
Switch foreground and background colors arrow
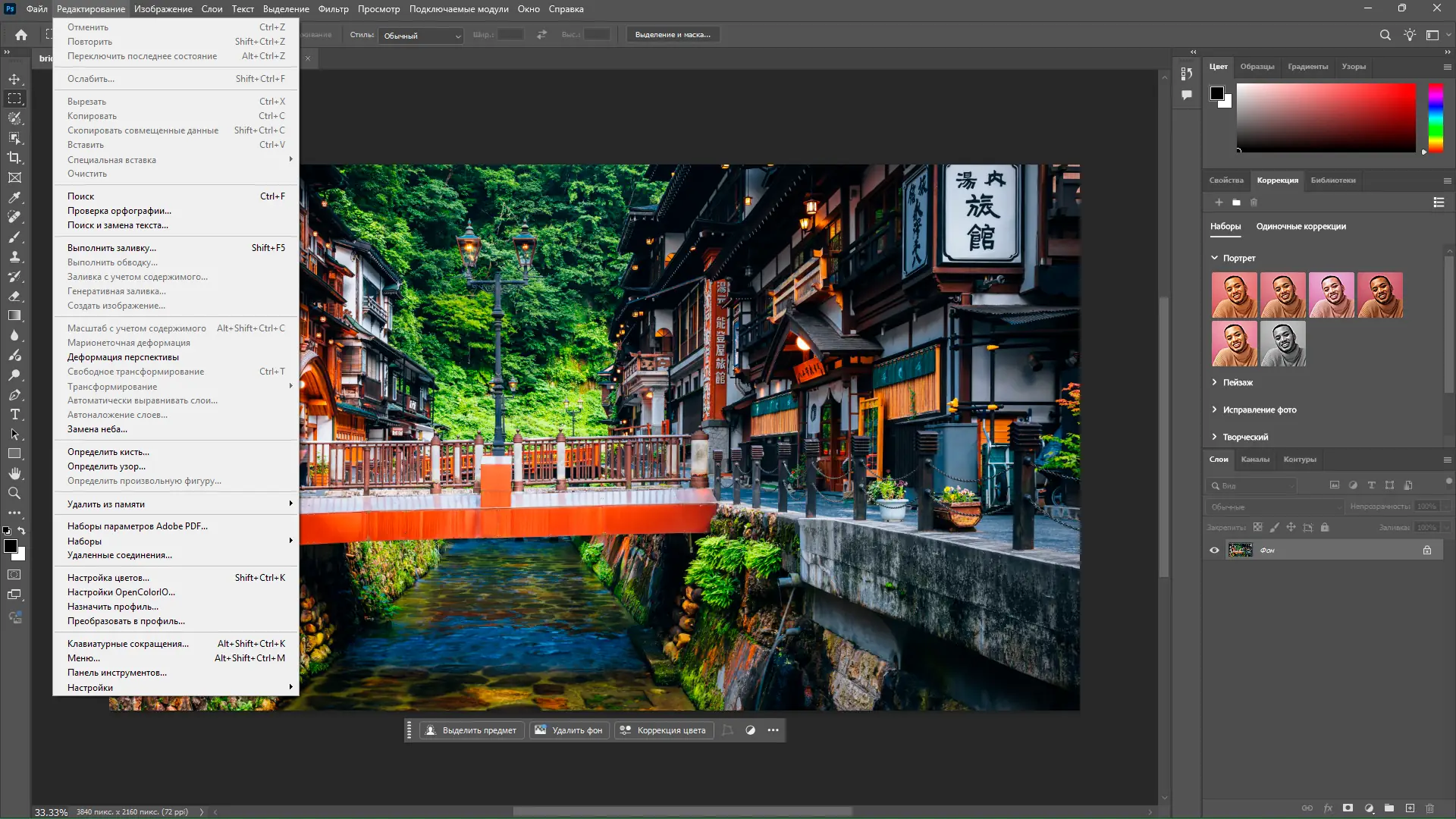tap(22, 531)
